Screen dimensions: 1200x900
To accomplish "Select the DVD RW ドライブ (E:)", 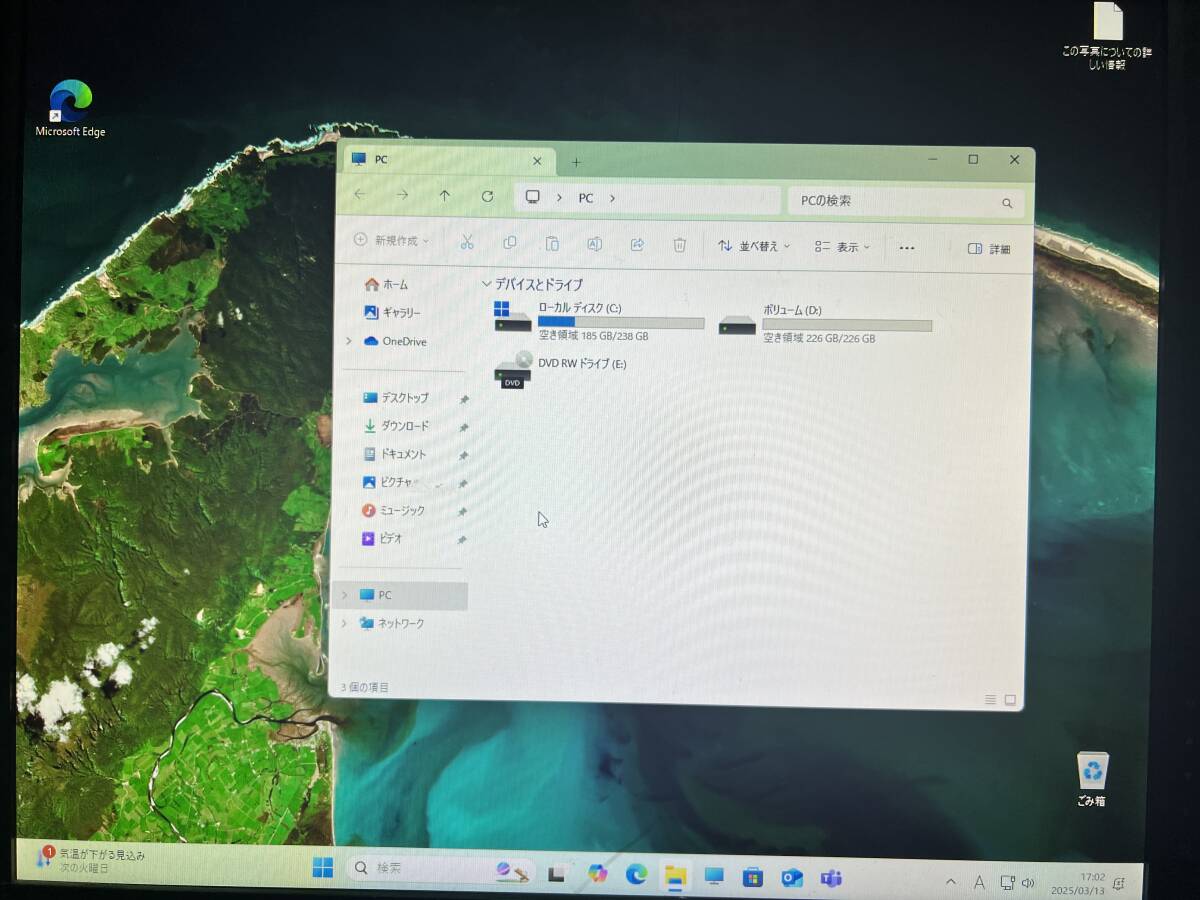I will coord(561,369).
